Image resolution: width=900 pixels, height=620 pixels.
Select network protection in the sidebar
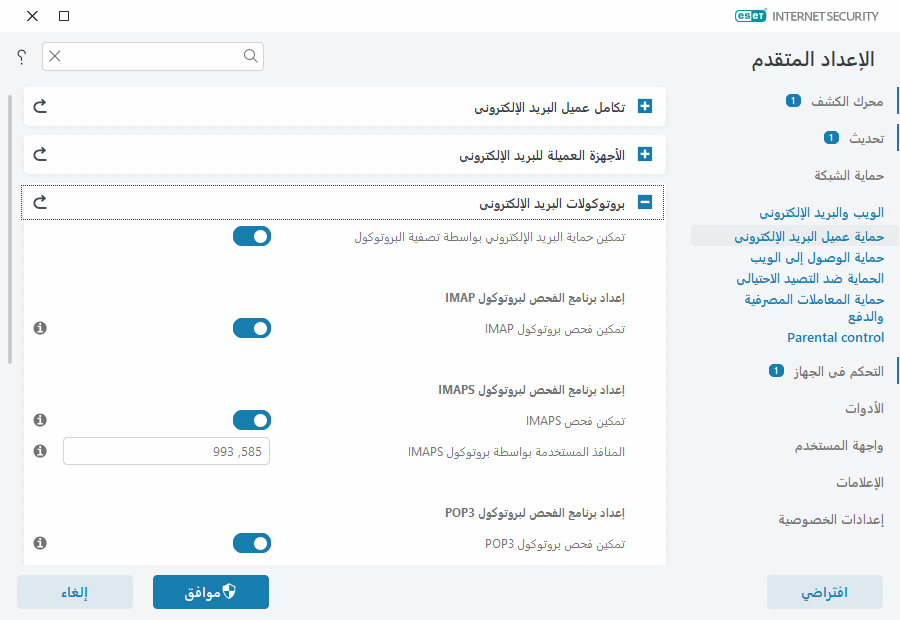click(x=848, y=175)
